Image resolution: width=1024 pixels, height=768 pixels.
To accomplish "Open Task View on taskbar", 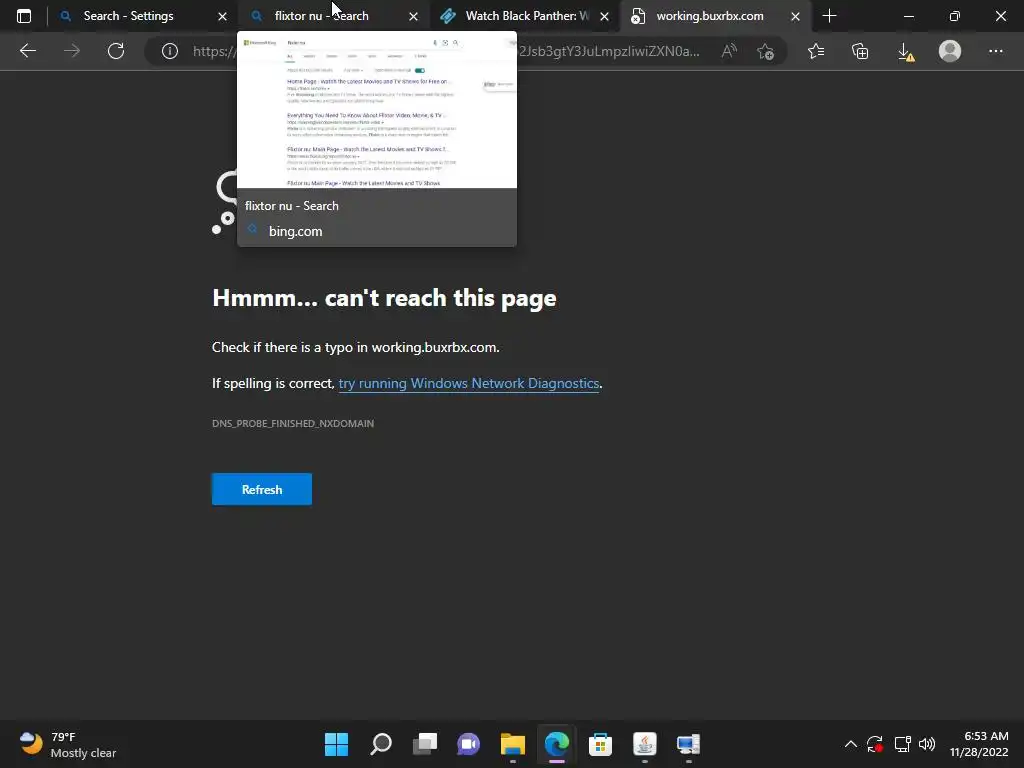I will [424, 744].
